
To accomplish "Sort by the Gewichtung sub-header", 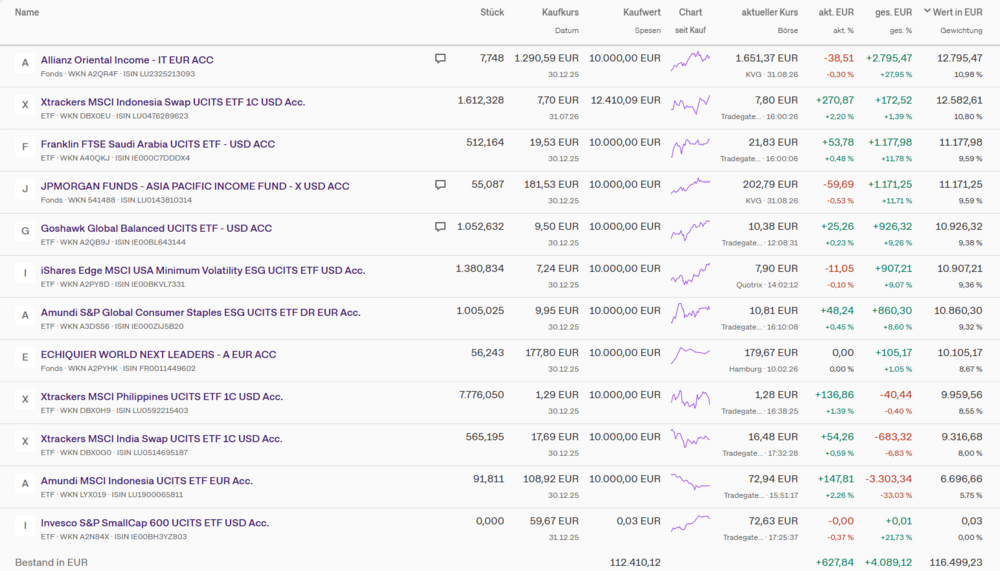I will 961,30.
